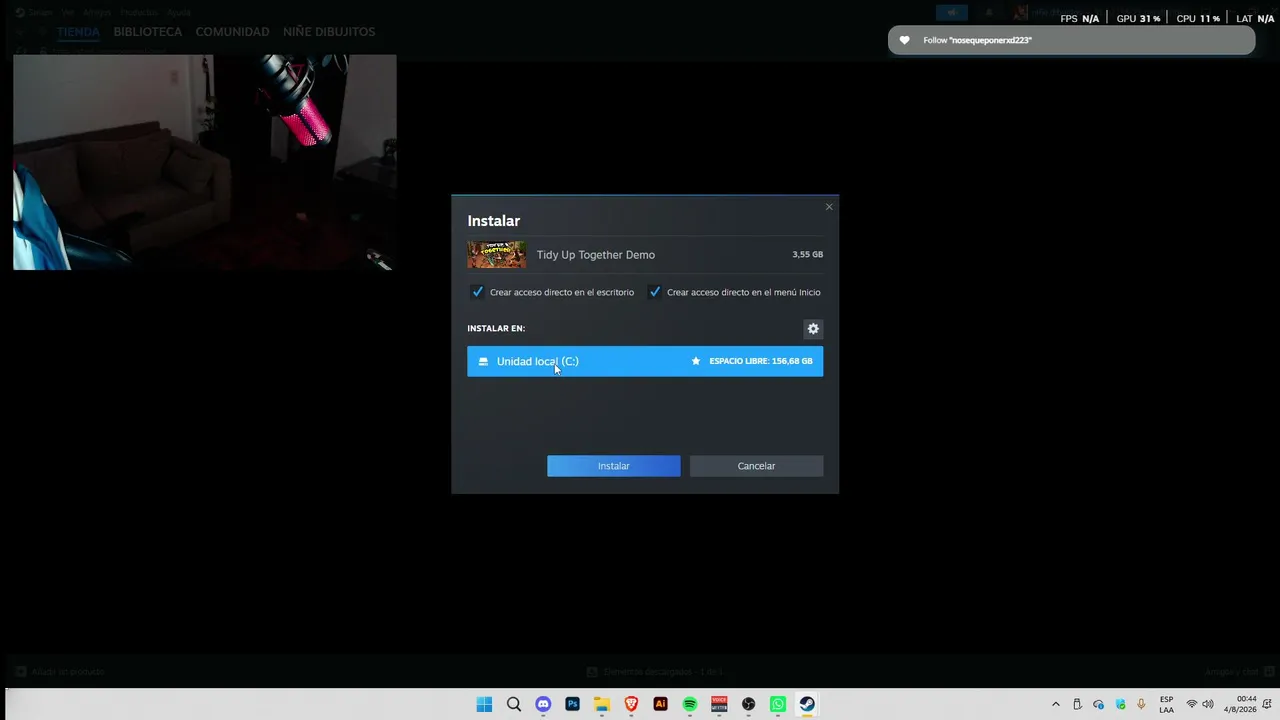Click the Tidy Up Together Demo thumbnail

[x=497, y=255]
